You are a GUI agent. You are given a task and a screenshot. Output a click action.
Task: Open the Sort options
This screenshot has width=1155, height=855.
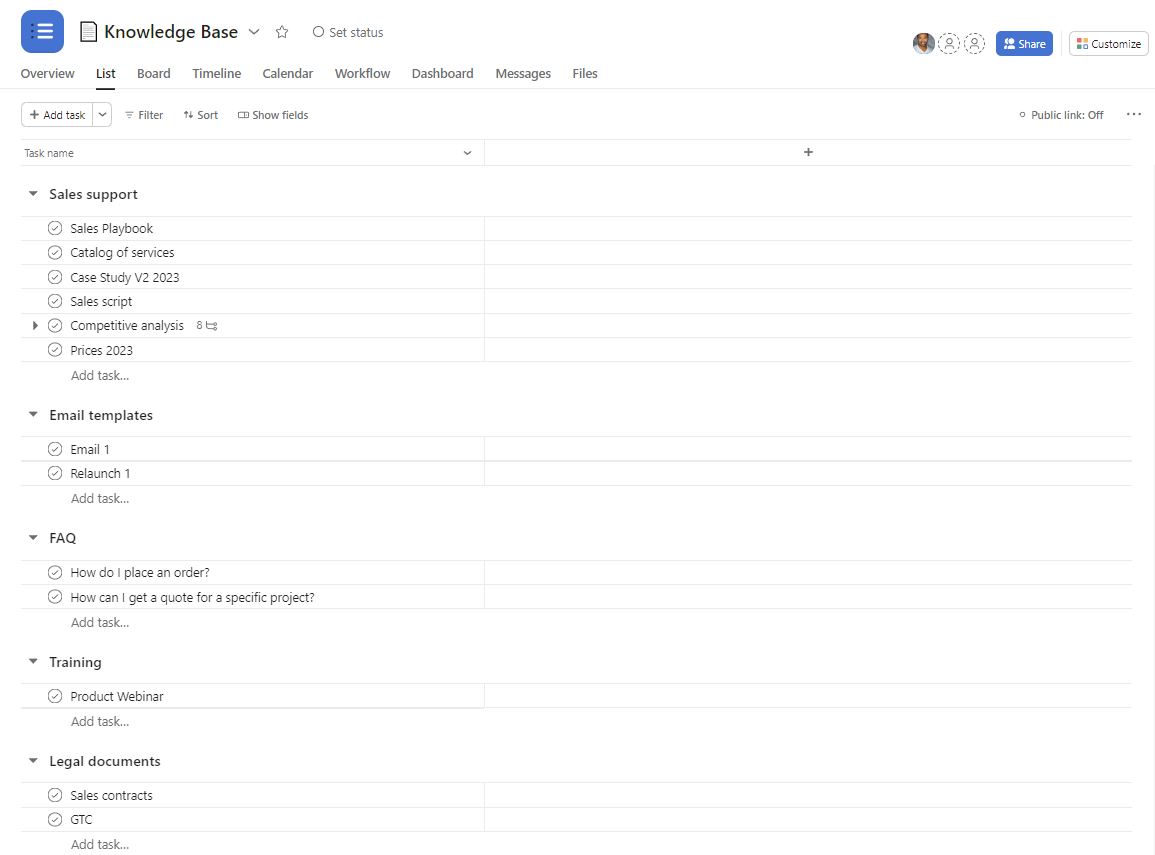(x=201, y=115)
